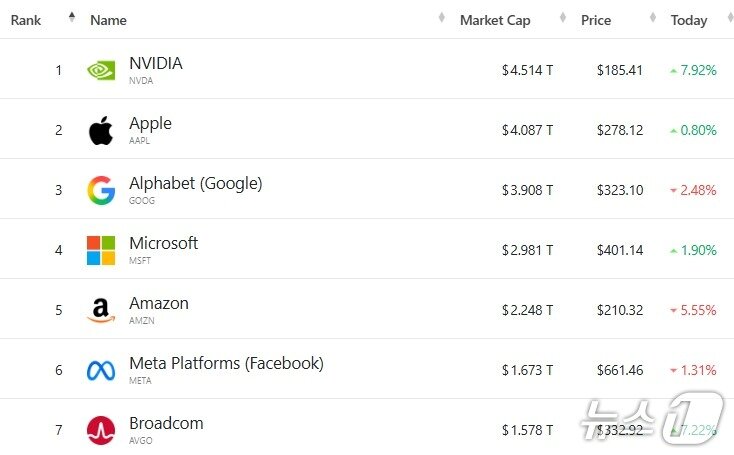Sort by the Name column header
Screen dimensions: 734x455
pyautogui.click(x=108, y=20)
